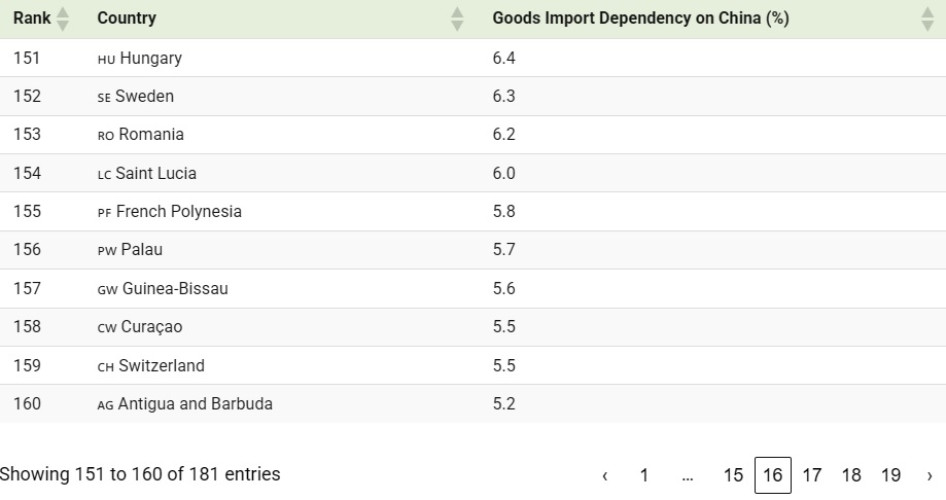The height and width of the screenshot is (500, 946).
Task: Navigate to page 17
Action: pos(812,474)
